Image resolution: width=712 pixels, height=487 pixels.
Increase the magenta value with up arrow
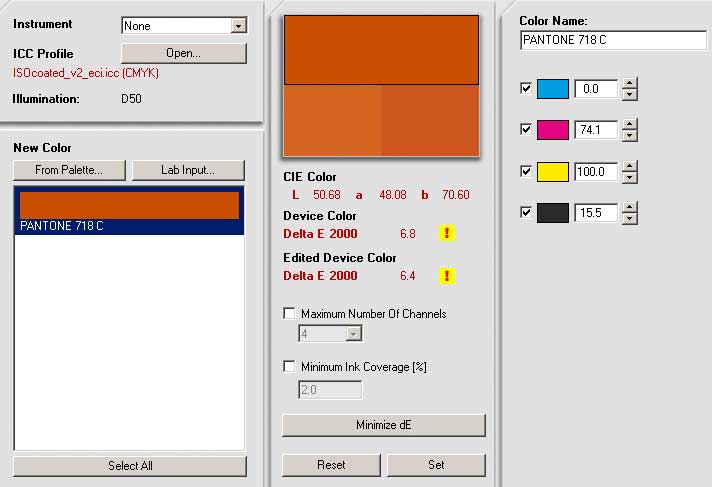[629, 125]
